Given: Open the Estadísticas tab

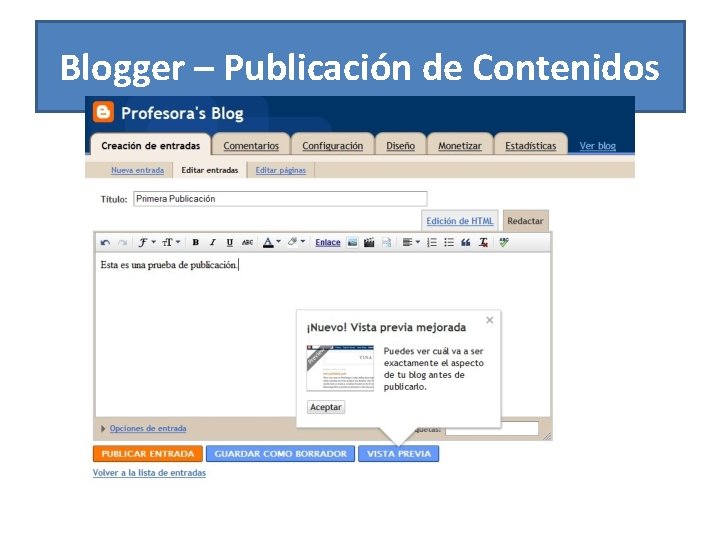Looking at the screenshot, I should (530, 146).
